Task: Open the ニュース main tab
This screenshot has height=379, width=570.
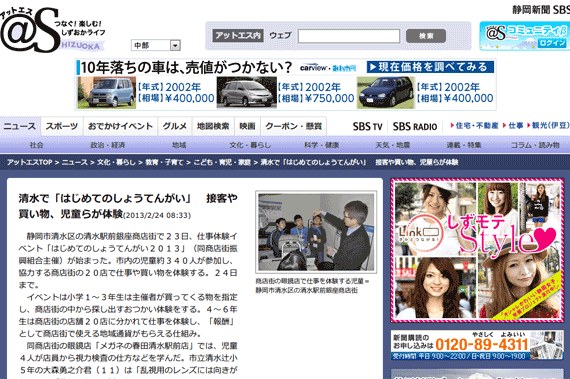Action: click(x=20, y=126)
